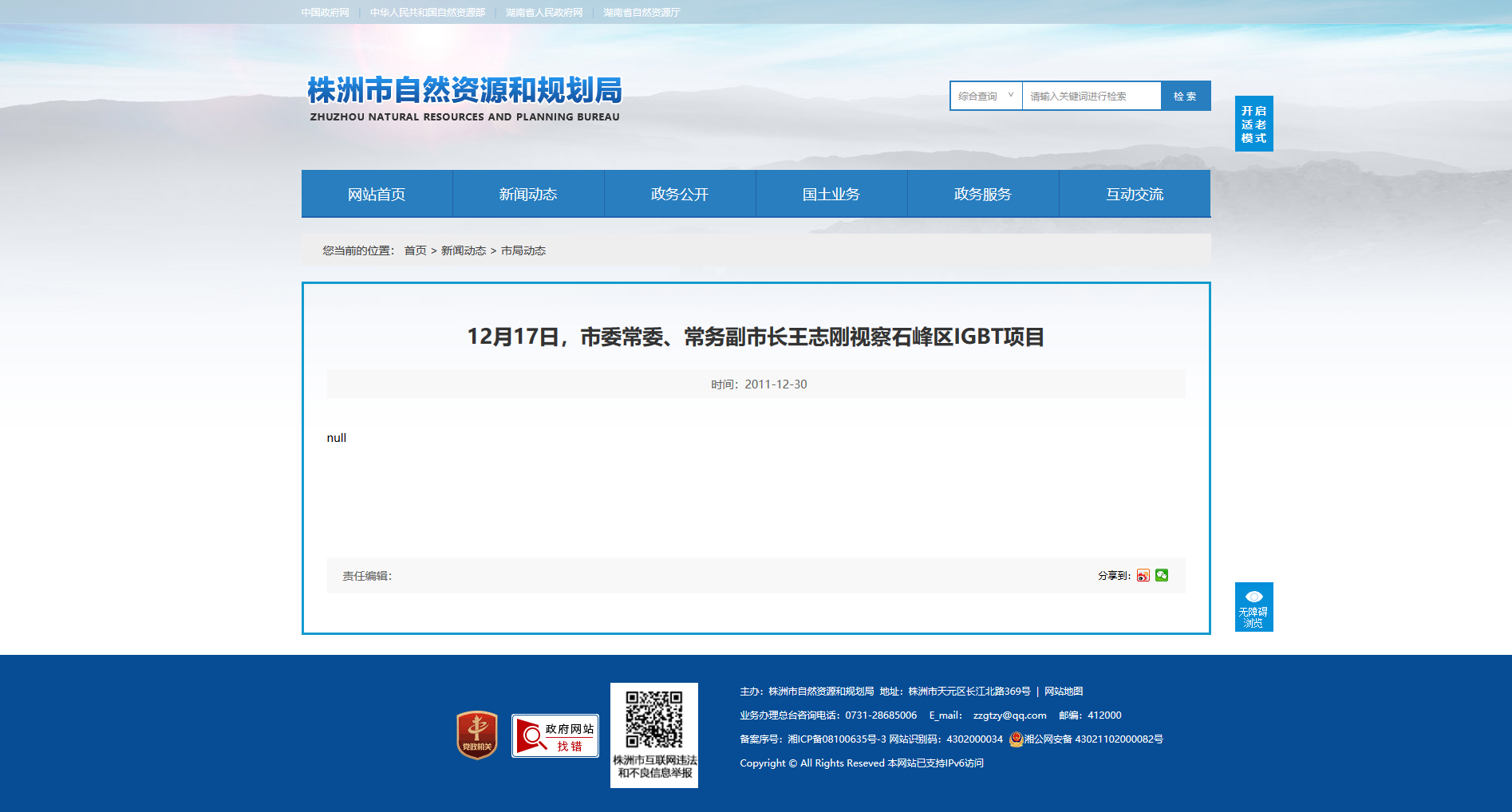Share article to Weibo icon
Screen dimensions: 1512x812
[1143, 575]
